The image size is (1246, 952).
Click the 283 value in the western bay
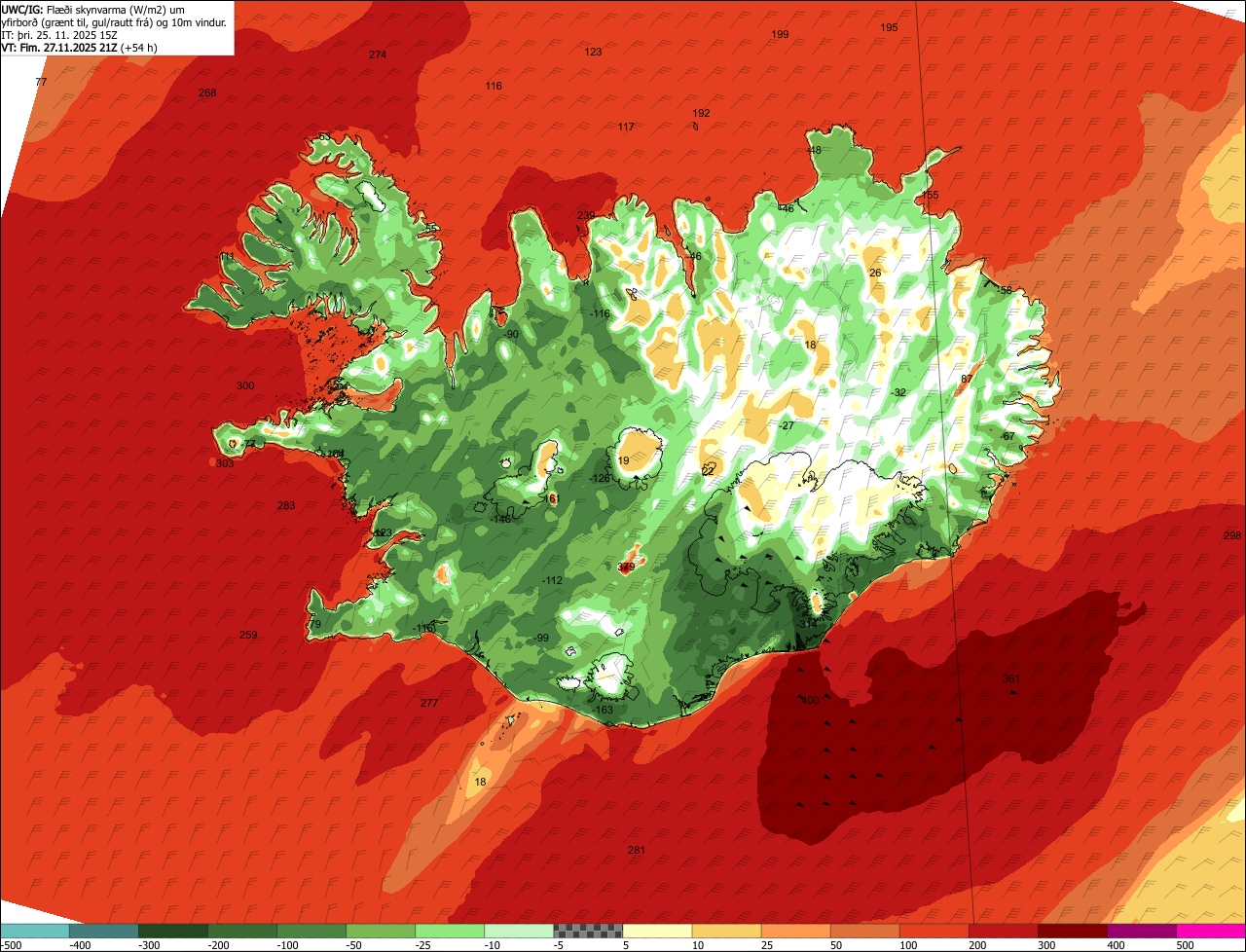(x=285, y=505)
